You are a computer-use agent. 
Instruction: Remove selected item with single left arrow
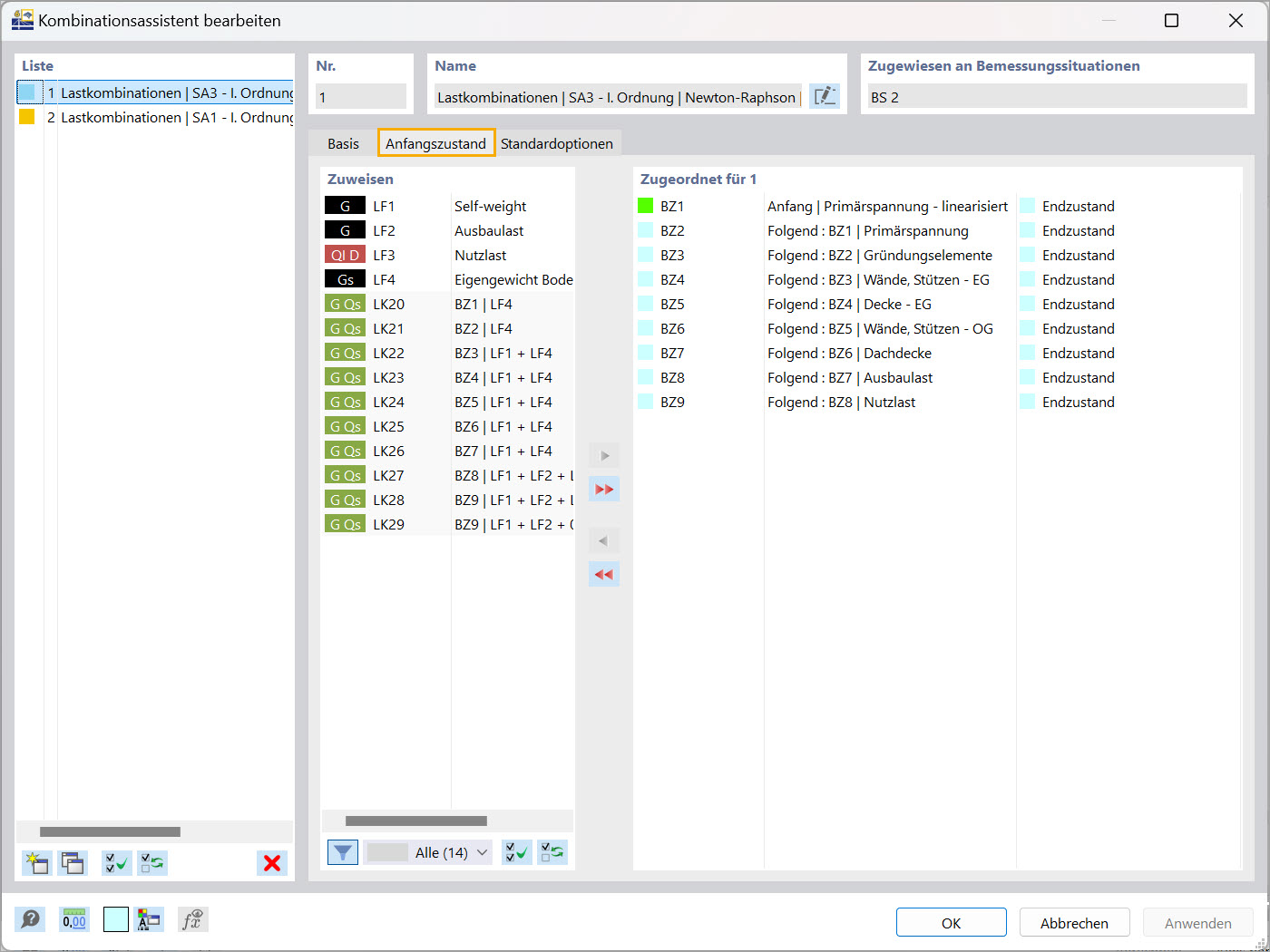(x=604, y=541)
